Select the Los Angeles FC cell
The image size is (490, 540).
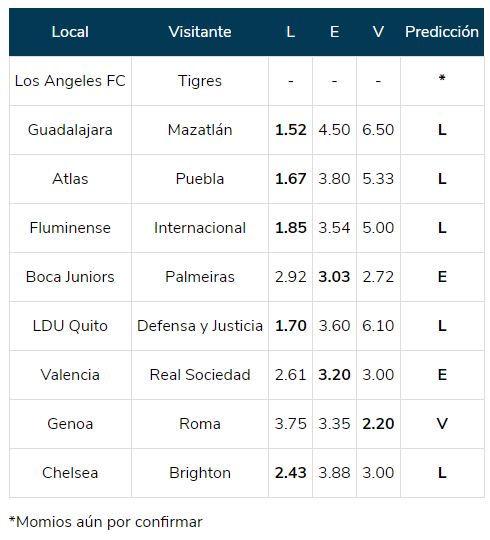coord(70,81)
